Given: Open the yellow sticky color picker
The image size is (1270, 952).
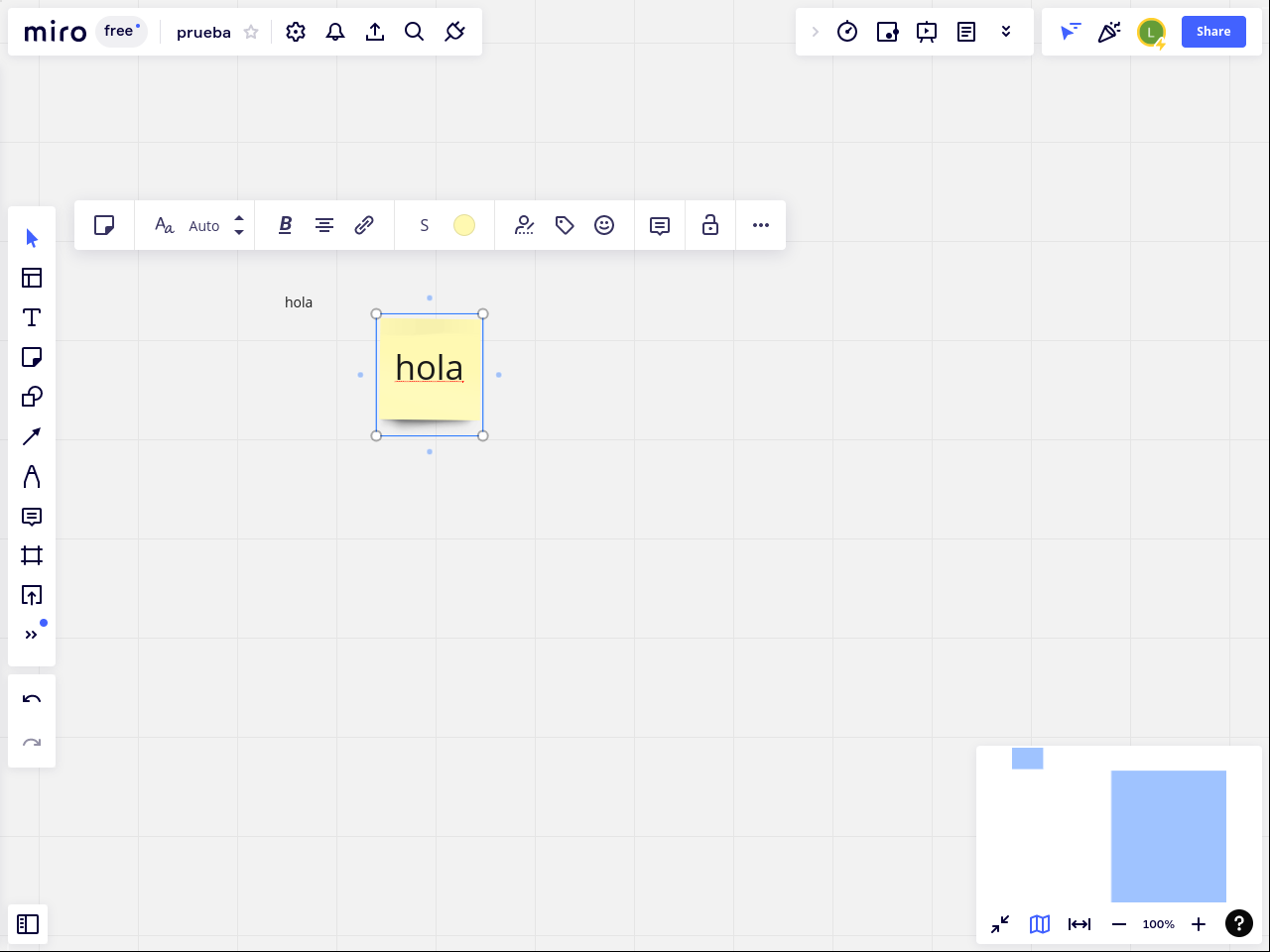Looking at the screenshot, I should click(x=464, y=225).
